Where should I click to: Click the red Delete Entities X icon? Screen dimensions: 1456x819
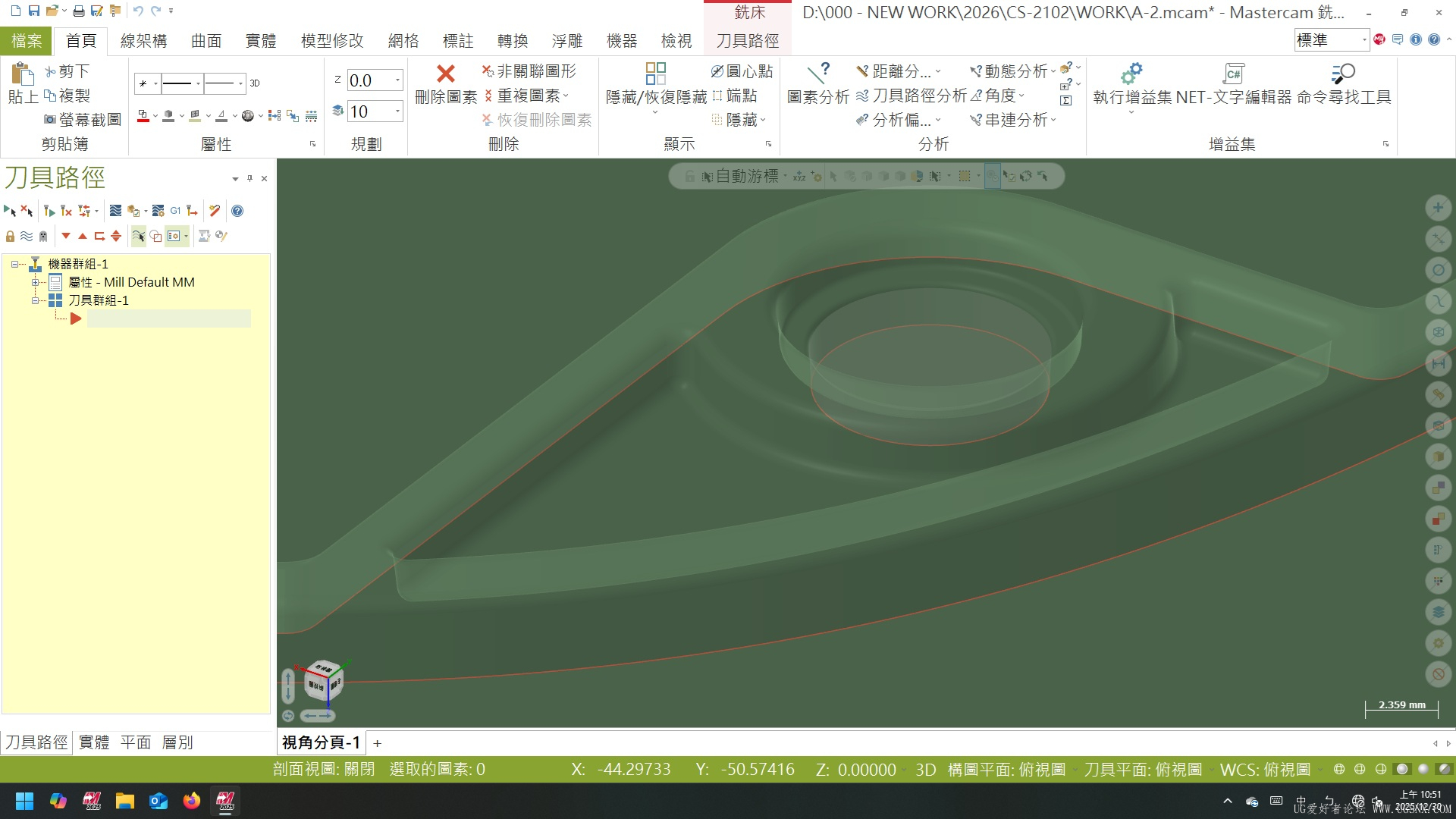446,74
